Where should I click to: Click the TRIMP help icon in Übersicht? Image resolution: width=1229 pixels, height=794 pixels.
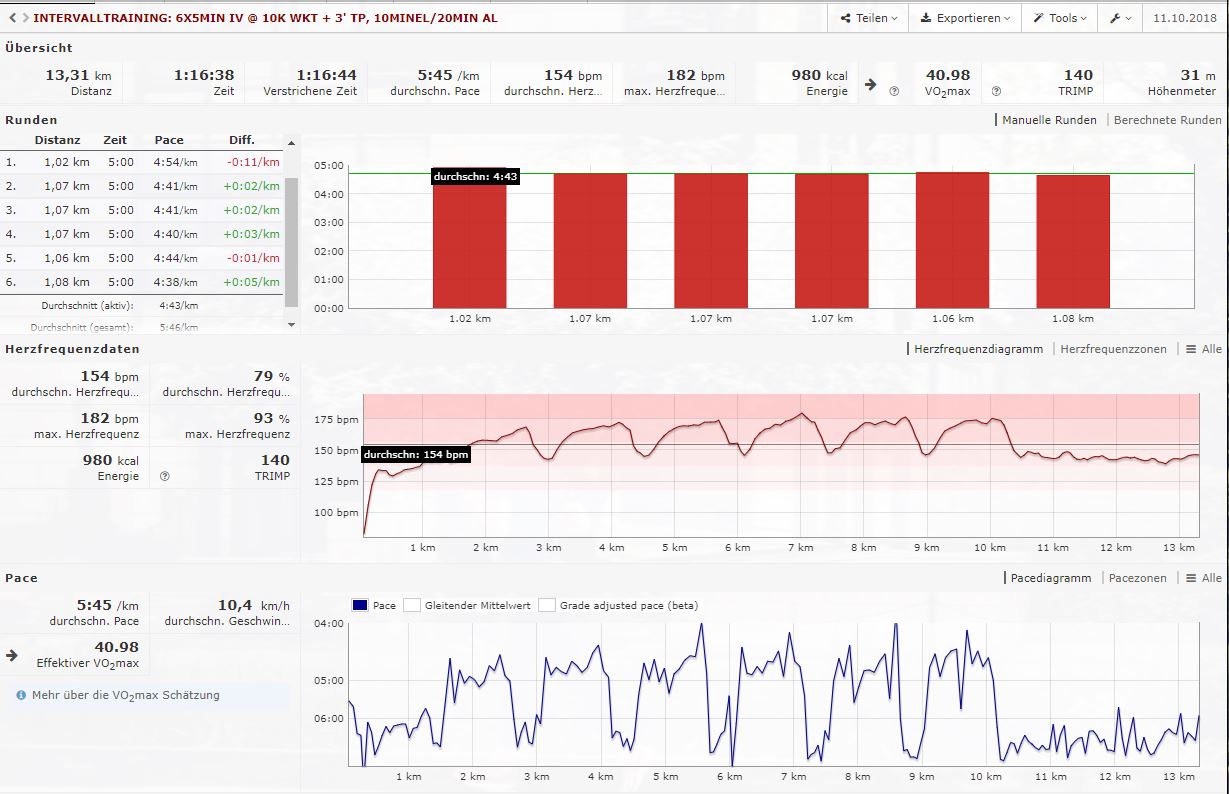point(996,91)
